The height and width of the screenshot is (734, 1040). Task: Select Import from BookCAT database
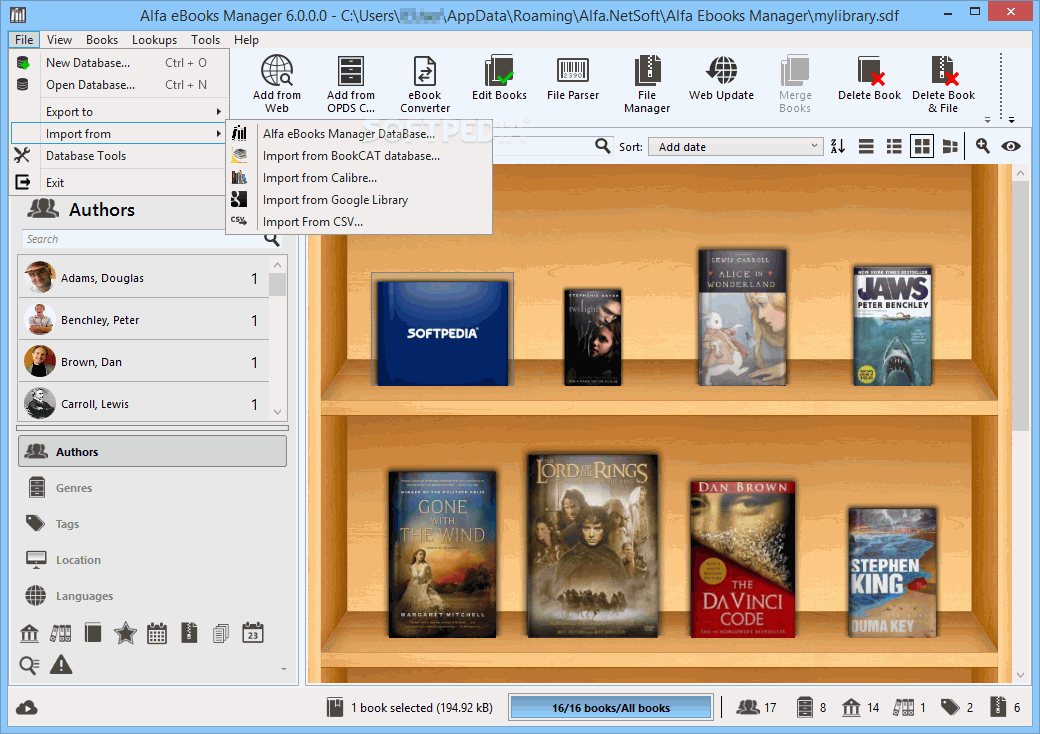click(359, 156)
